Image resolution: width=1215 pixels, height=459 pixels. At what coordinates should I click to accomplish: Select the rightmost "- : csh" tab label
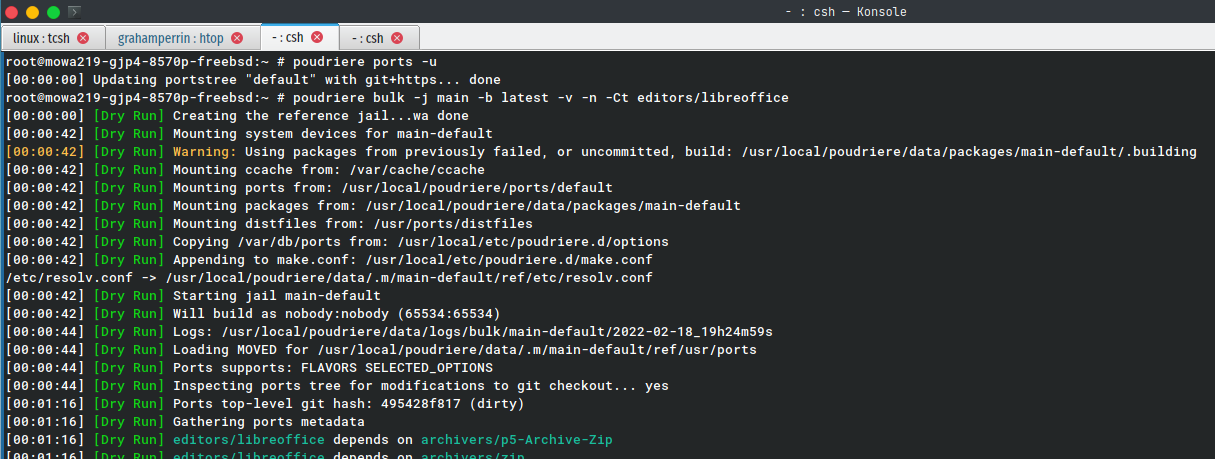pos(367,38)
